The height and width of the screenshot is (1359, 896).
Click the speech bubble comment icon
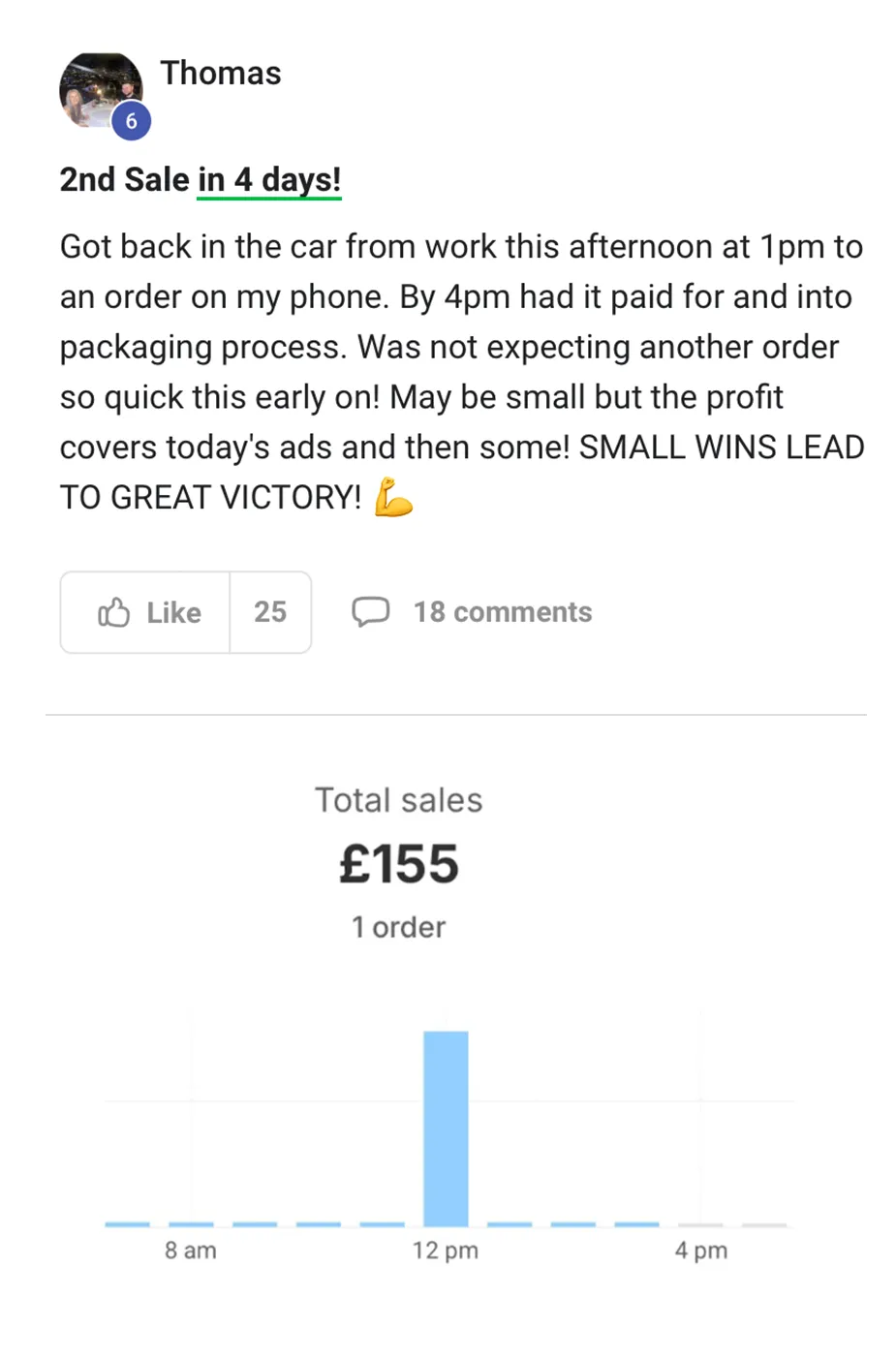pos(370,612)
